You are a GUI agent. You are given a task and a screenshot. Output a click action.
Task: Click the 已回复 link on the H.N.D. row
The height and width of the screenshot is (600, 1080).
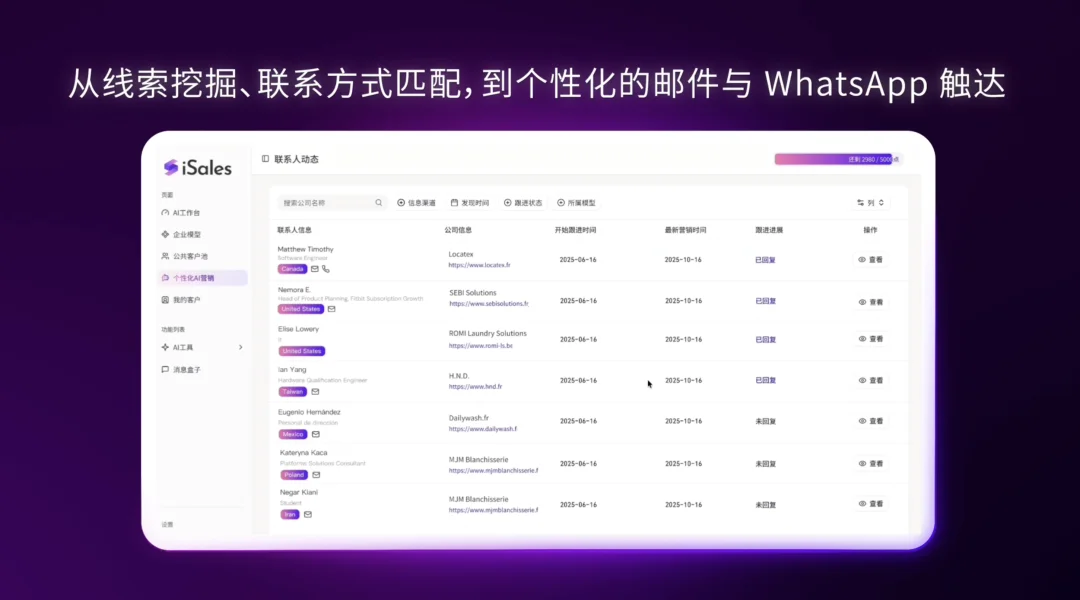[765, 380]
